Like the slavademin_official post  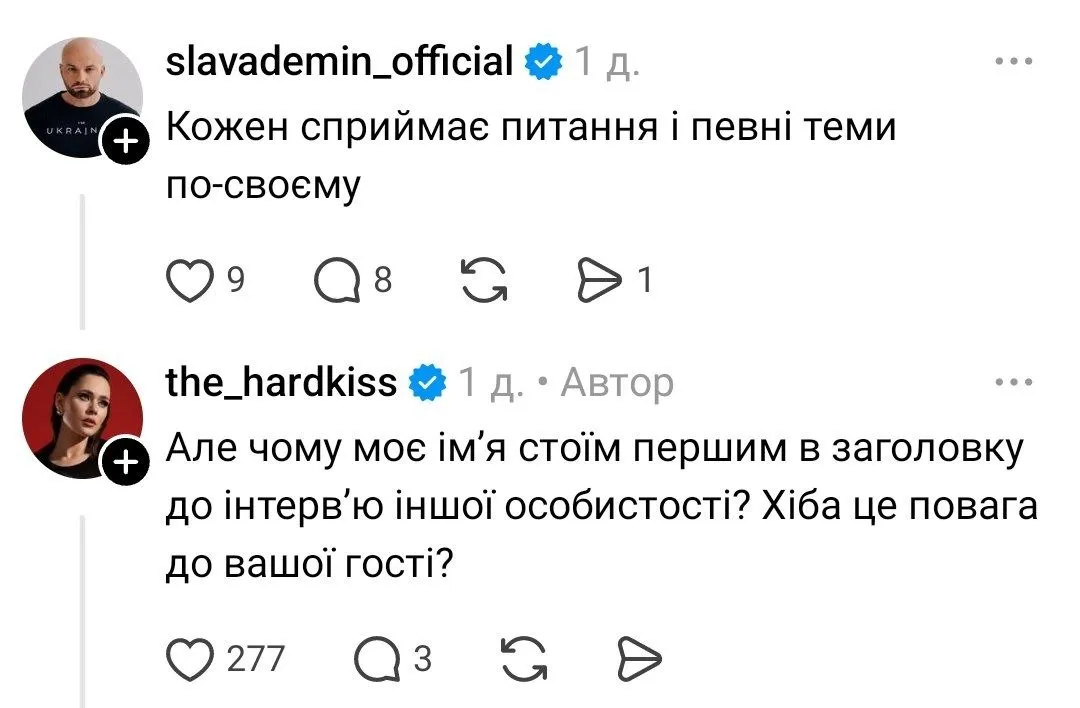click(x=189, y=281)
